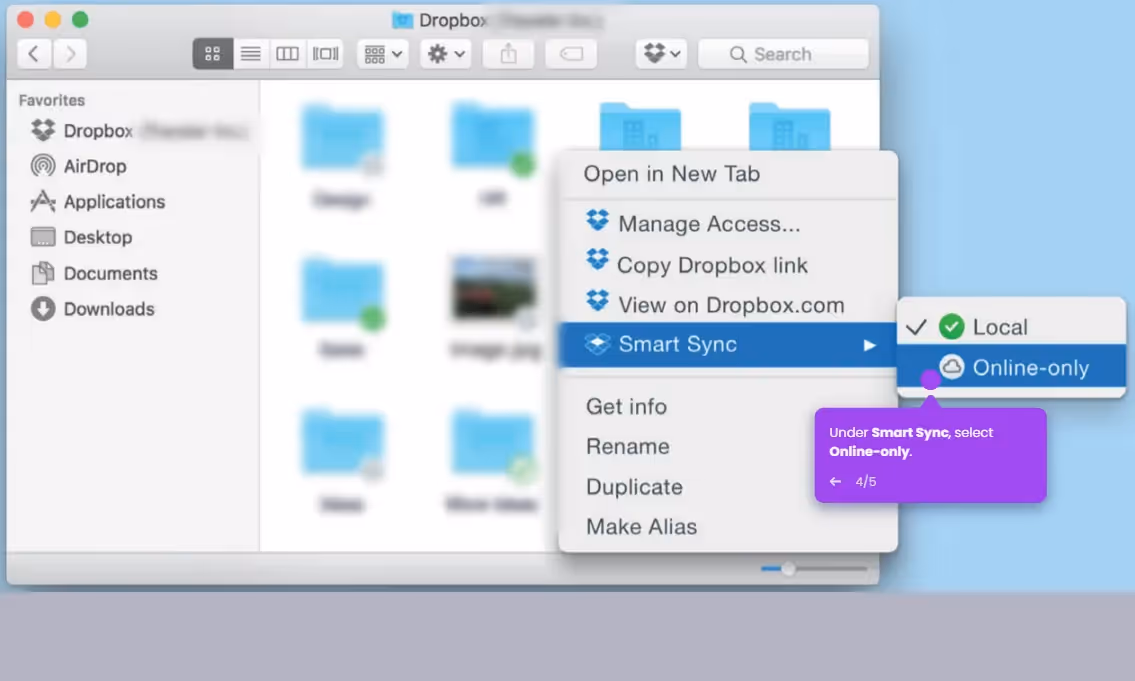1135x681 pixels.
Task: Go forward with the Finder forward arrow
Action: click(x=69, y=54)
